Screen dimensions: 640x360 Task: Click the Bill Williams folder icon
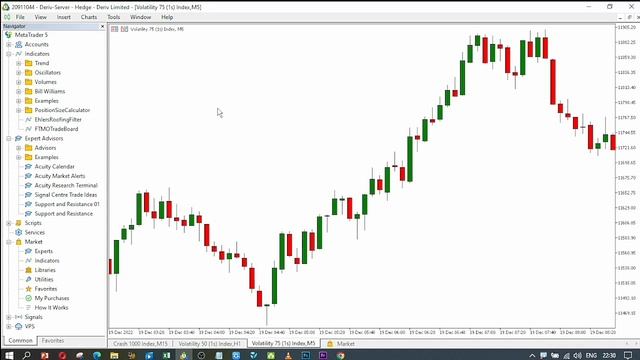tap(29, 91)
